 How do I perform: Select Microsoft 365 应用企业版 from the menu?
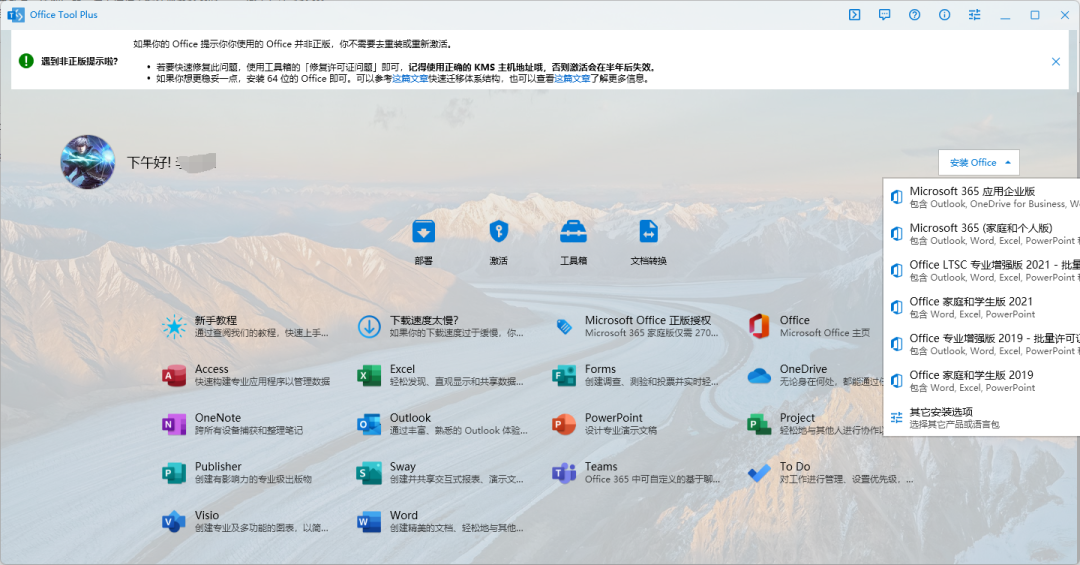click(982, 196)
